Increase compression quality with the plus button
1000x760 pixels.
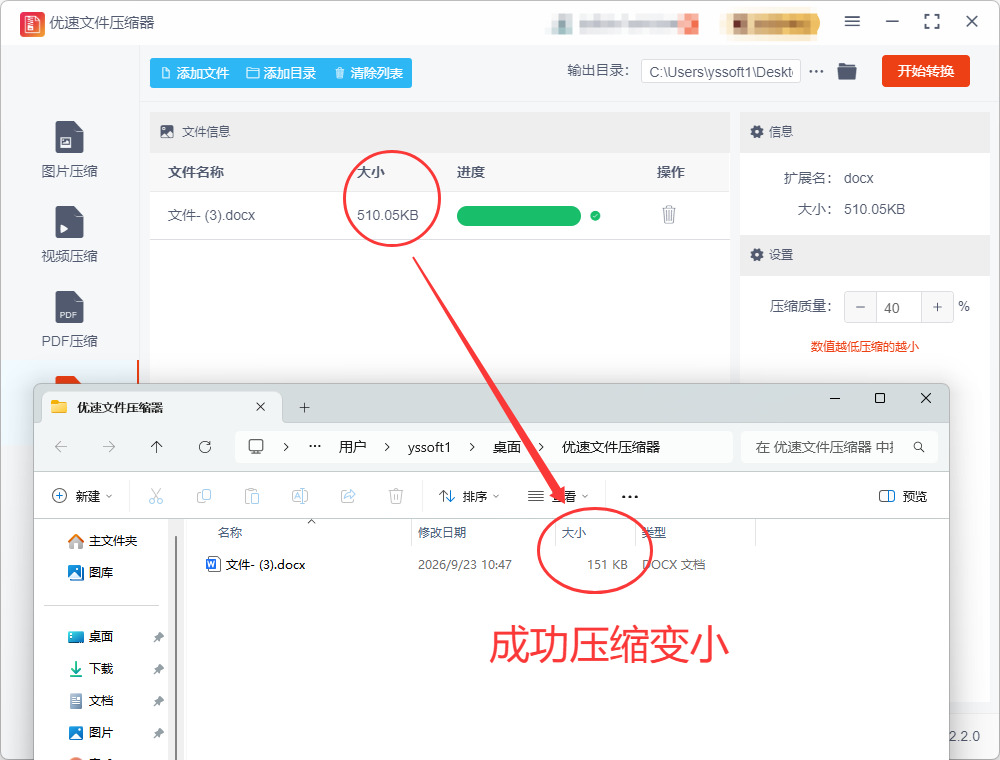pos(938,307)
